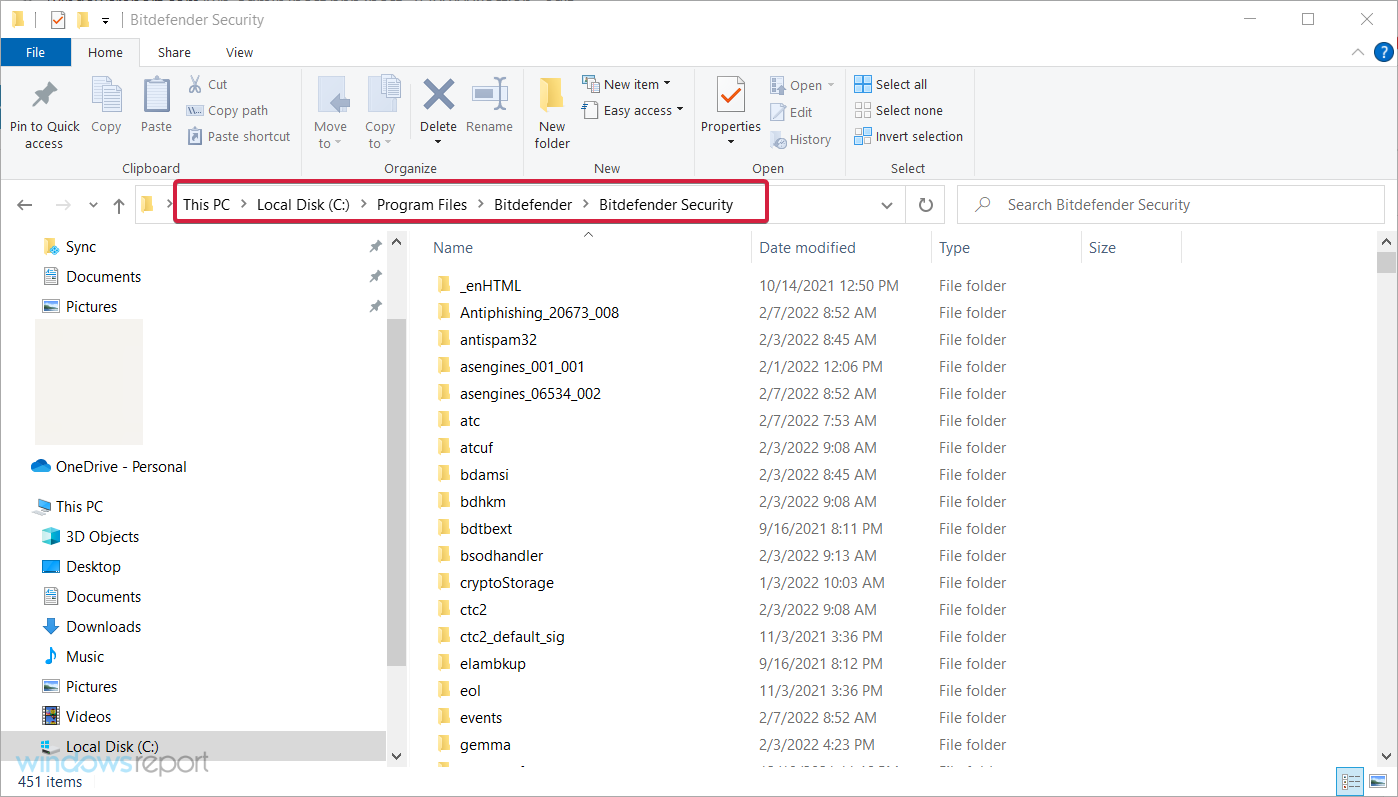Click the navigation pane scroll down arrow

[396, 757]
